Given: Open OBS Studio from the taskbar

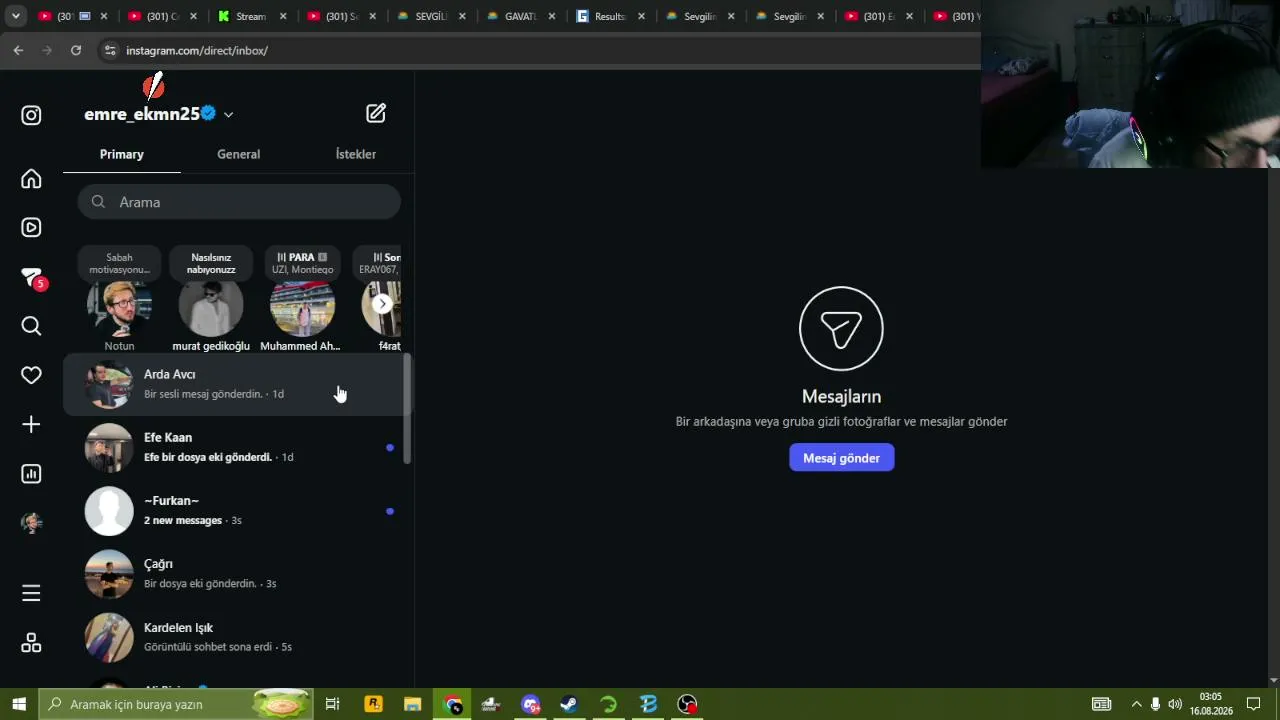Looking at the screenshot, I should 687,704.
